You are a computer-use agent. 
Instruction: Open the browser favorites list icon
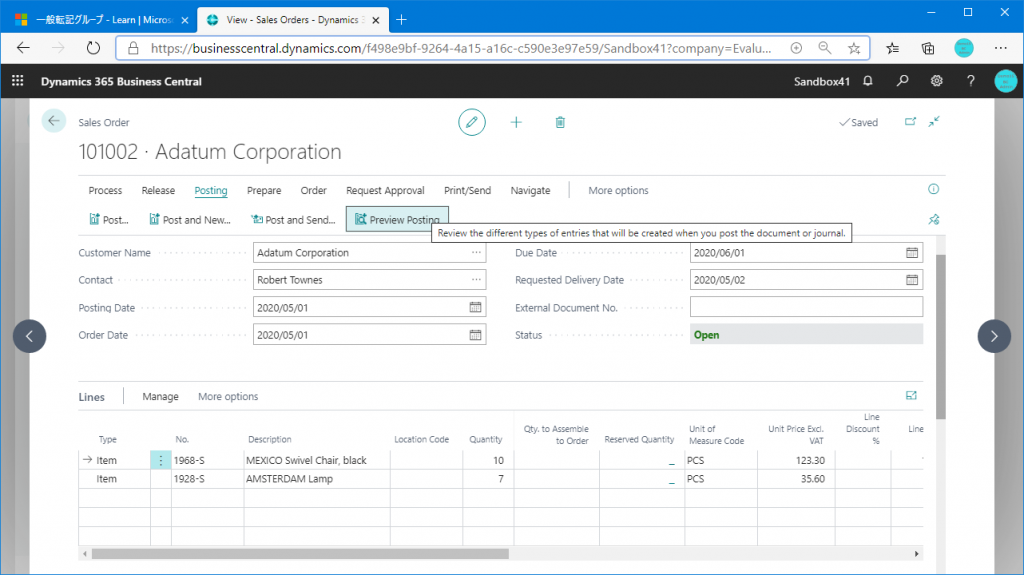pyautogui.click(x=893, y=48)
